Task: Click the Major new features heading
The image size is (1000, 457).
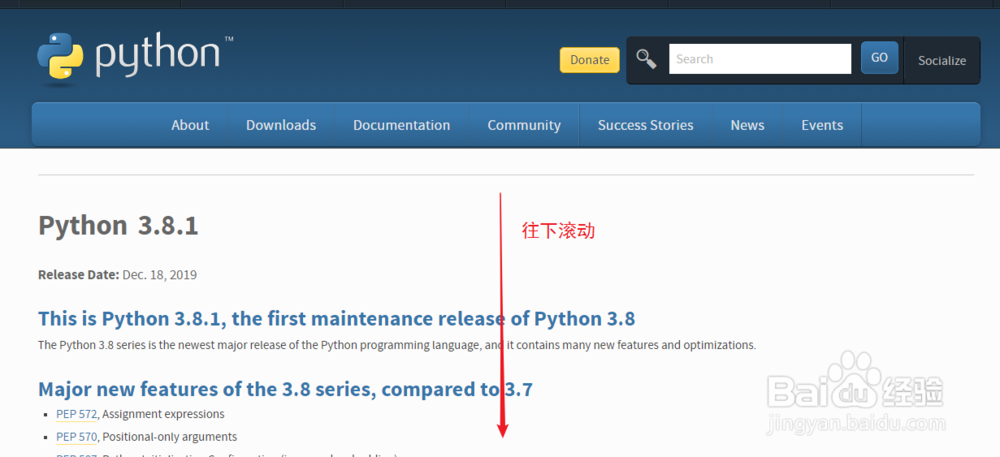Action: (x=285, y=389)
